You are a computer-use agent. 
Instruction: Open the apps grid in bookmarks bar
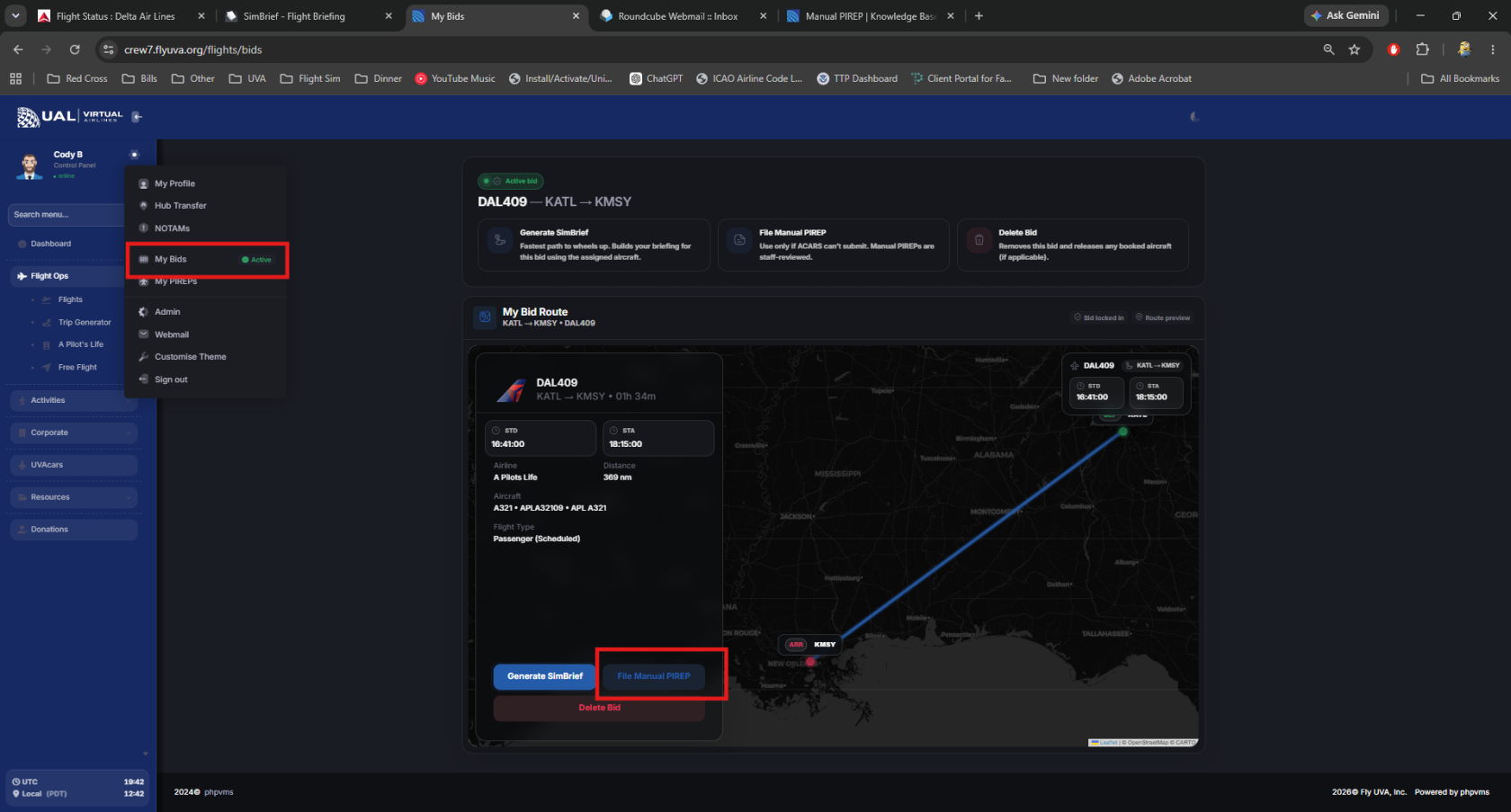click(15, 79)
